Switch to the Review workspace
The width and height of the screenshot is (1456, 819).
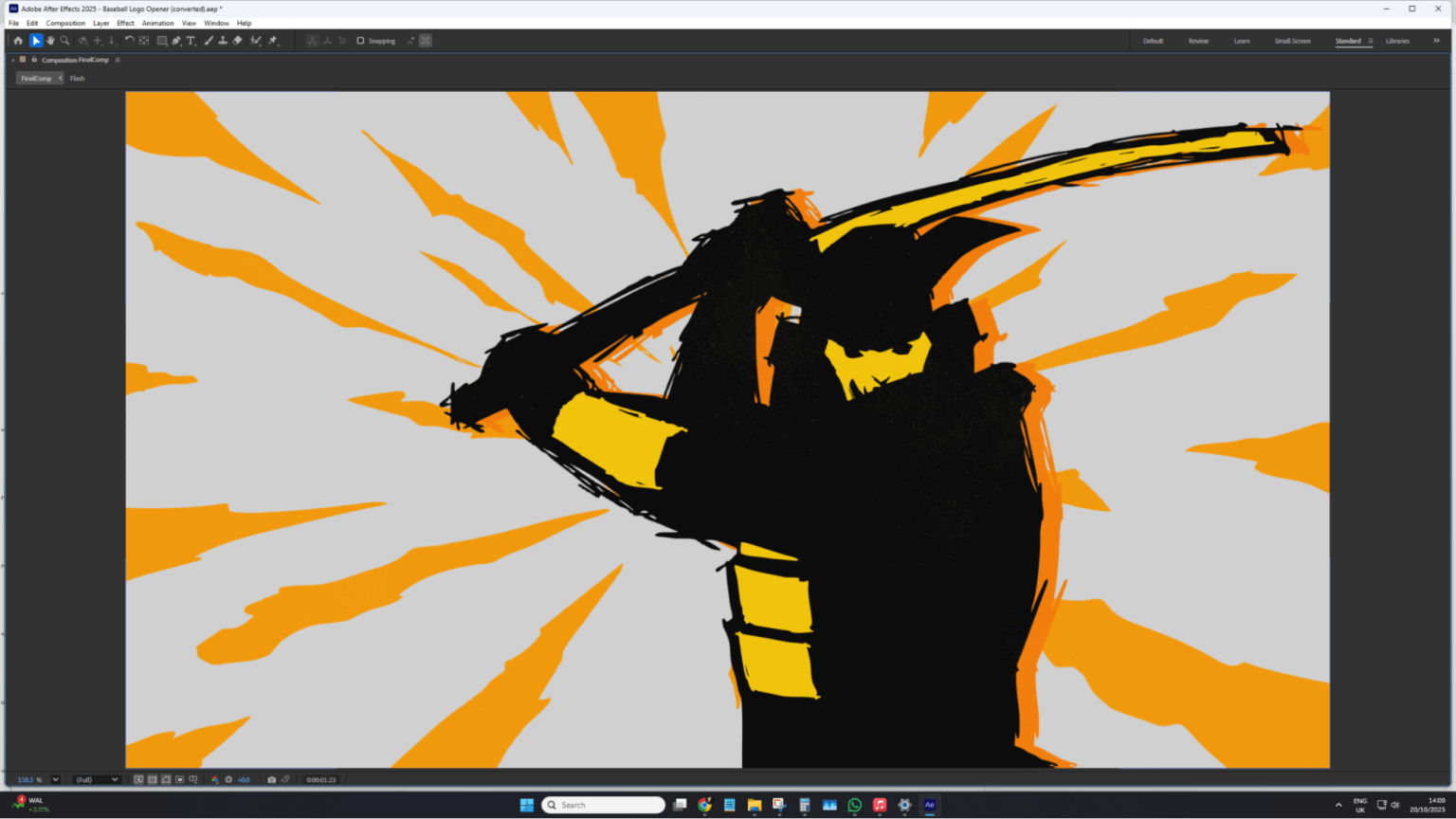pyautogui.click(x=1198, y=41)
